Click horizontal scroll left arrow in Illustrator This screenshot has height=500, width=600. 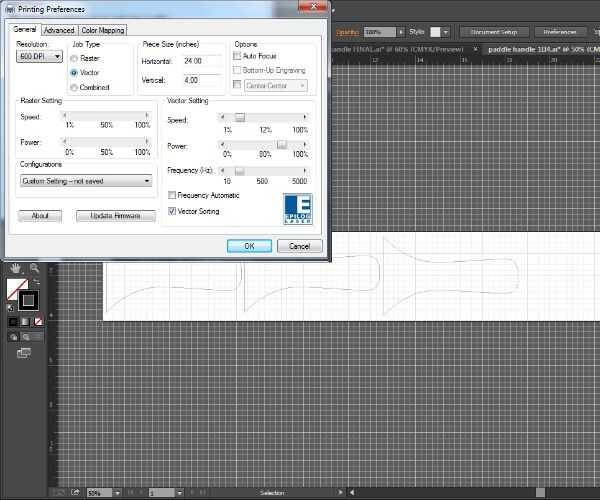352,492
